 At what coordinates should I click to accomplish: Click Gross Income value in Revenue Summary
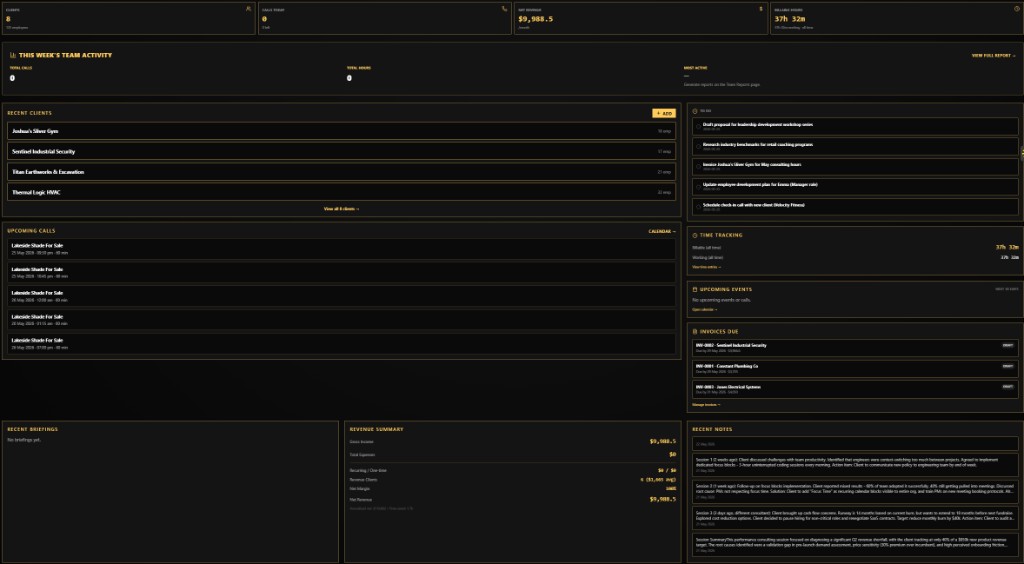pos(662,442)
